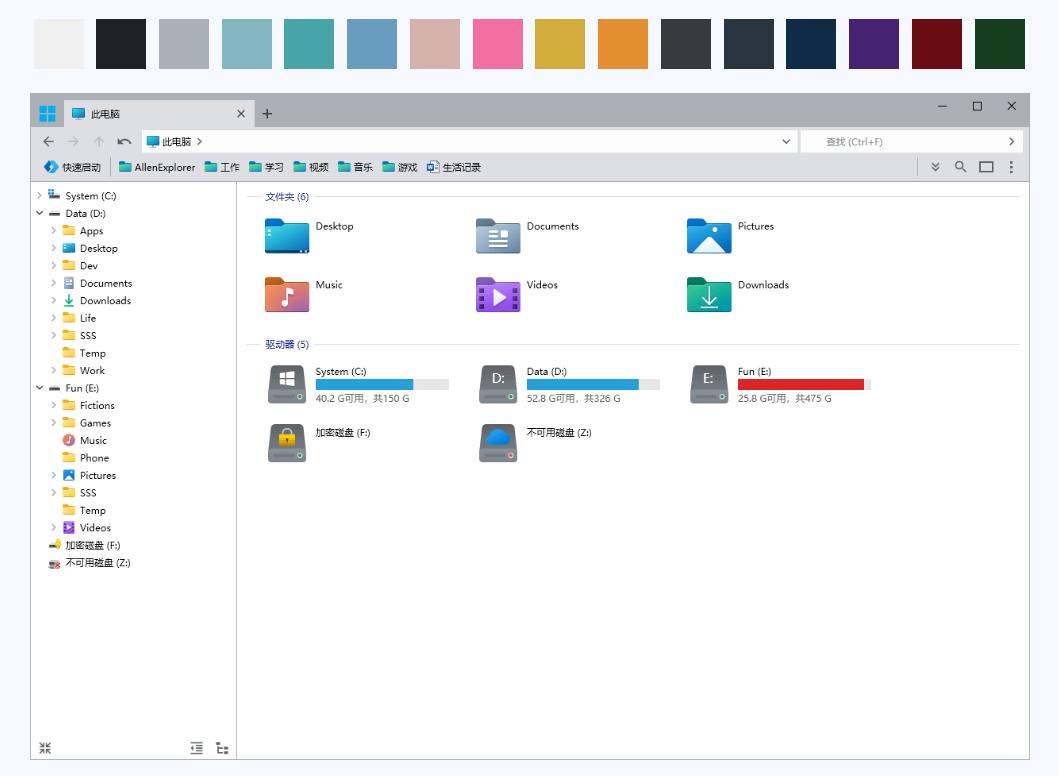Open the Music folder icon
This screenshot has width=1059, height=776.
[287, 294]
